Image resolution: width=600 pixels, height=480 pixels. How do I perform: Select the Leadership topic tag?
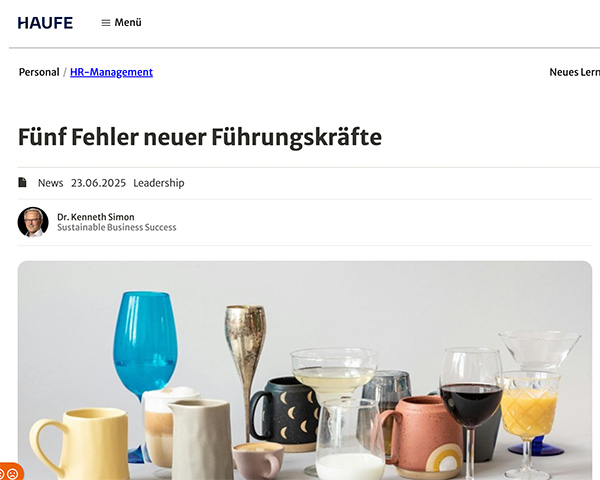click(159, 183)
